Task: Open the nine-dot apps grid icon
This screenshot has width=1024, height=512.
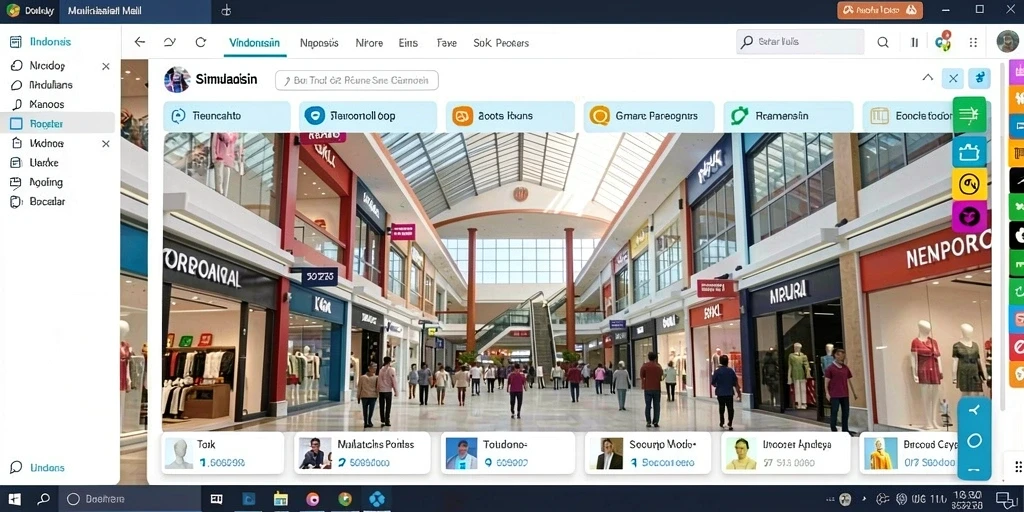Action: 973,42
